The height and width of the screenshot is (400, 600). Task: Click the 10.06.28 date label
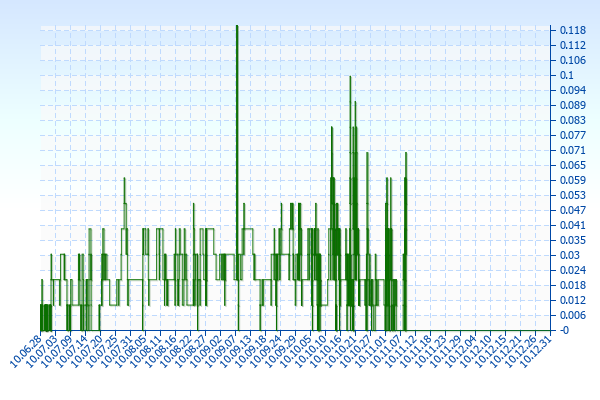26,351
